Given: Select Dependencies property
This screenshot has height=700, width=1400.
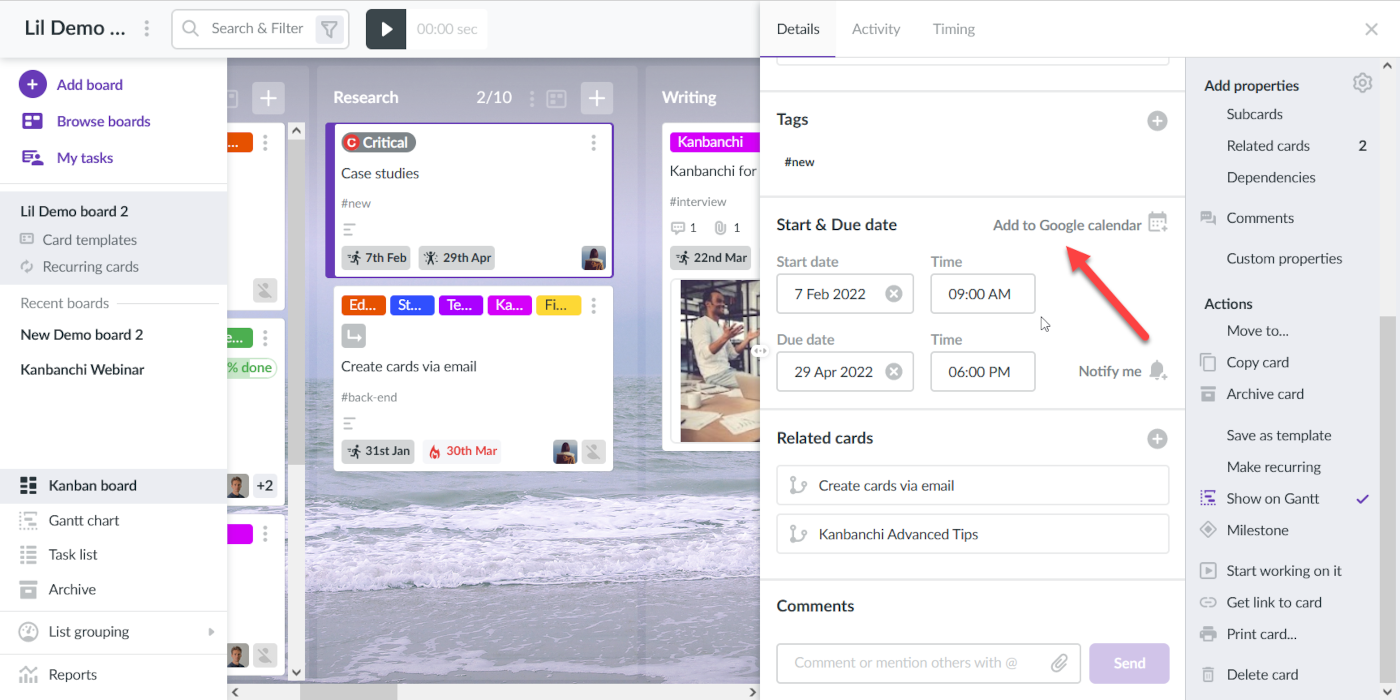Looking at the screenshot, I should [x=1271, y=178].
